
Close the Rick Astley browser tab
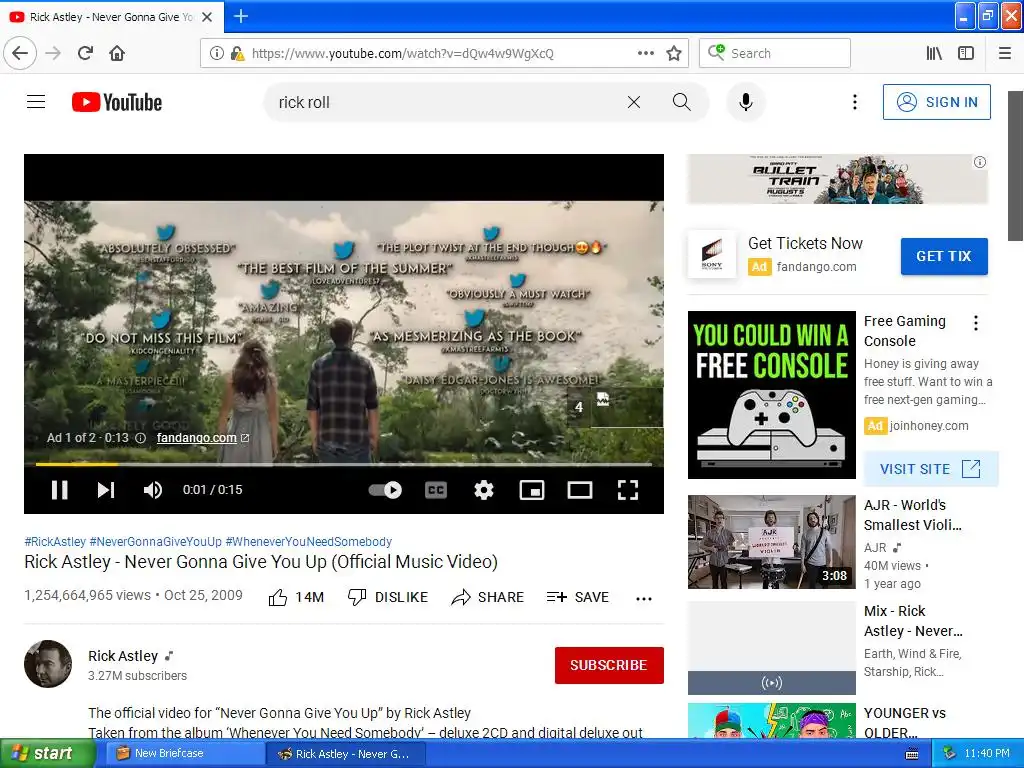(207, 17)
